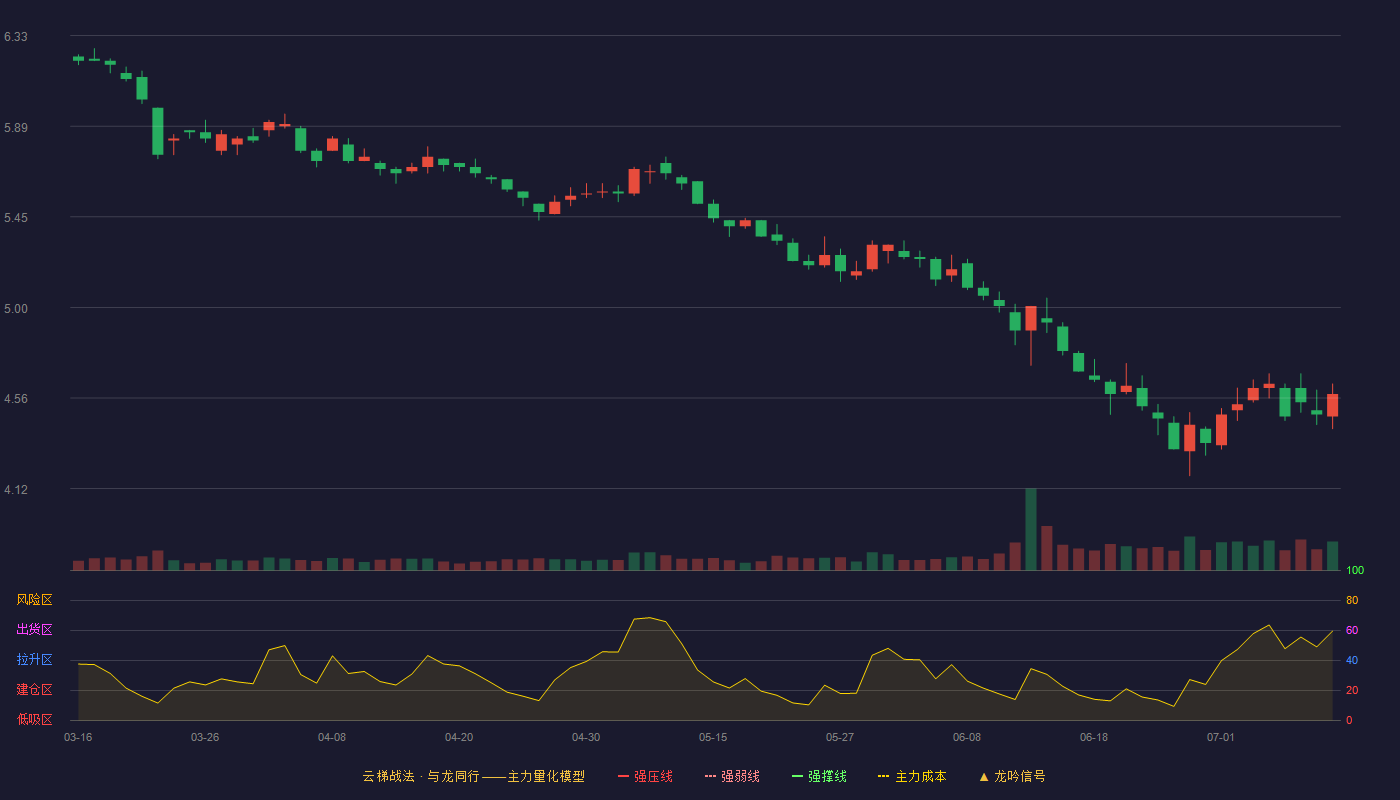Click the 拉升区 zone label
This screenshot has width=1400, height=800.
[34, 660]
